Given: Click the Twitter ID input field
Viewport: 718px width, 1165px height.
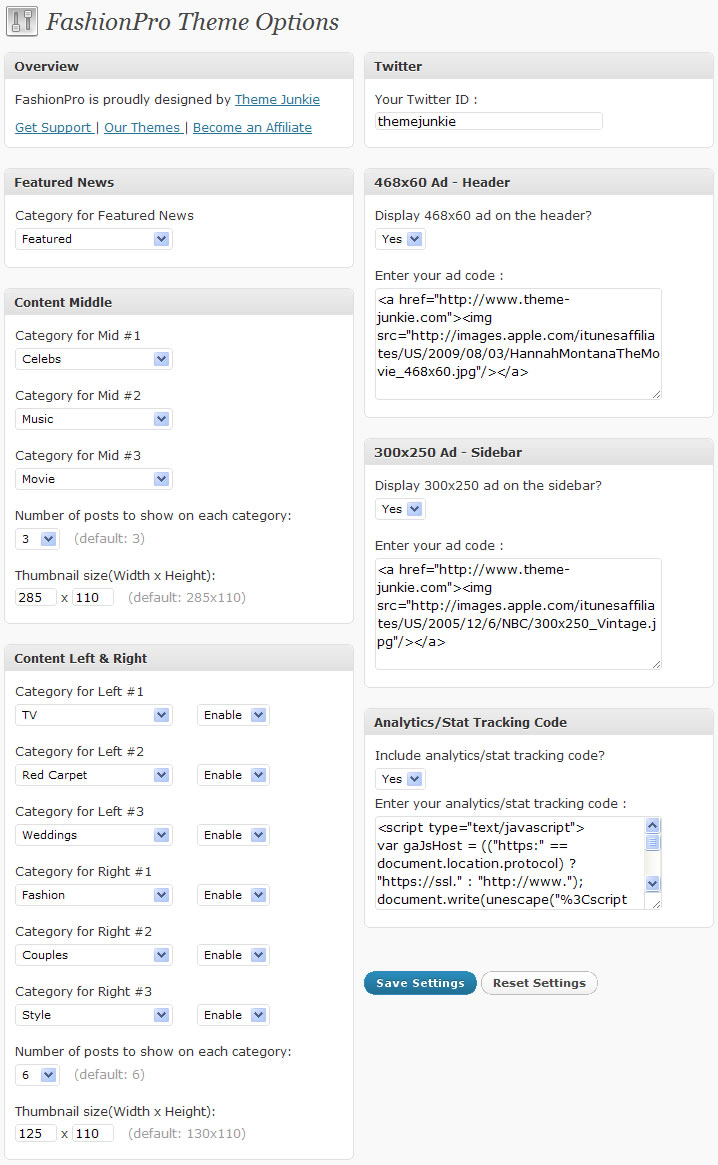Looking at the screenshot, I should pos(488,121).
